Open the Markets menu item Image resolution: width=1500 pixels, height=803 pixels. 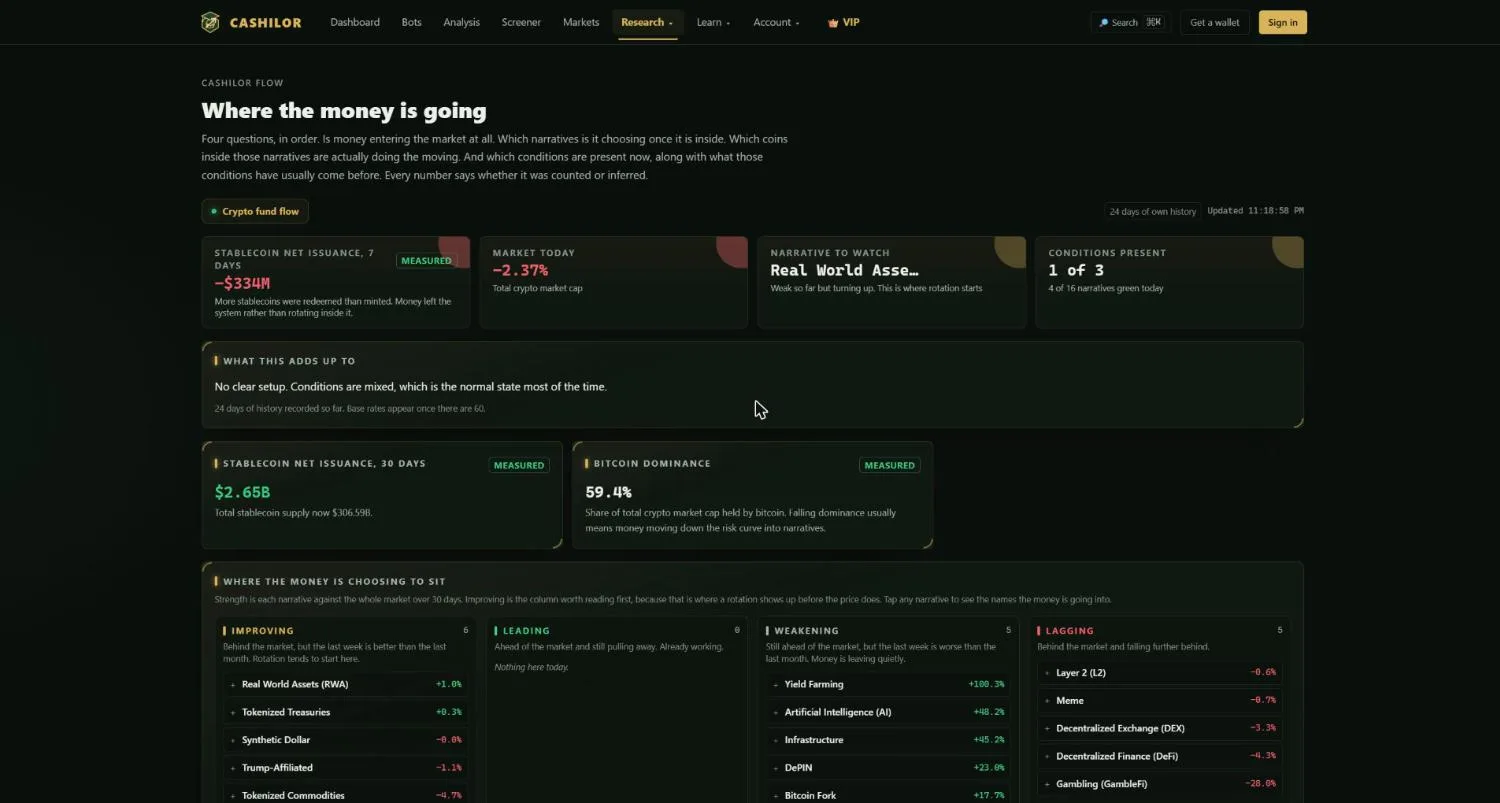point(581,22)
